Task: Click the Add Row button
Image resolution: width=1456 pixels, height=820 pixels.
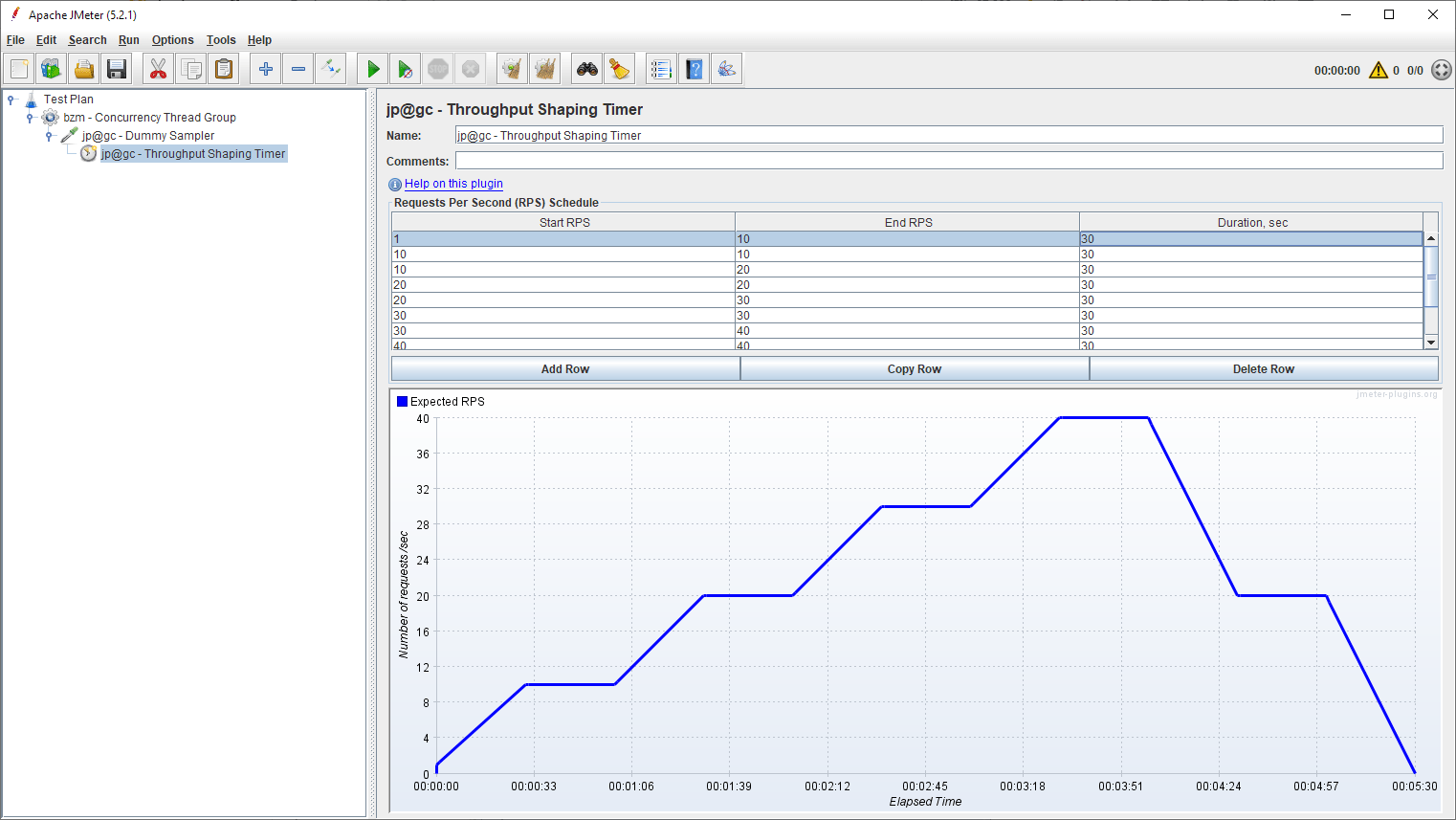Action: [x=565, y=369]
